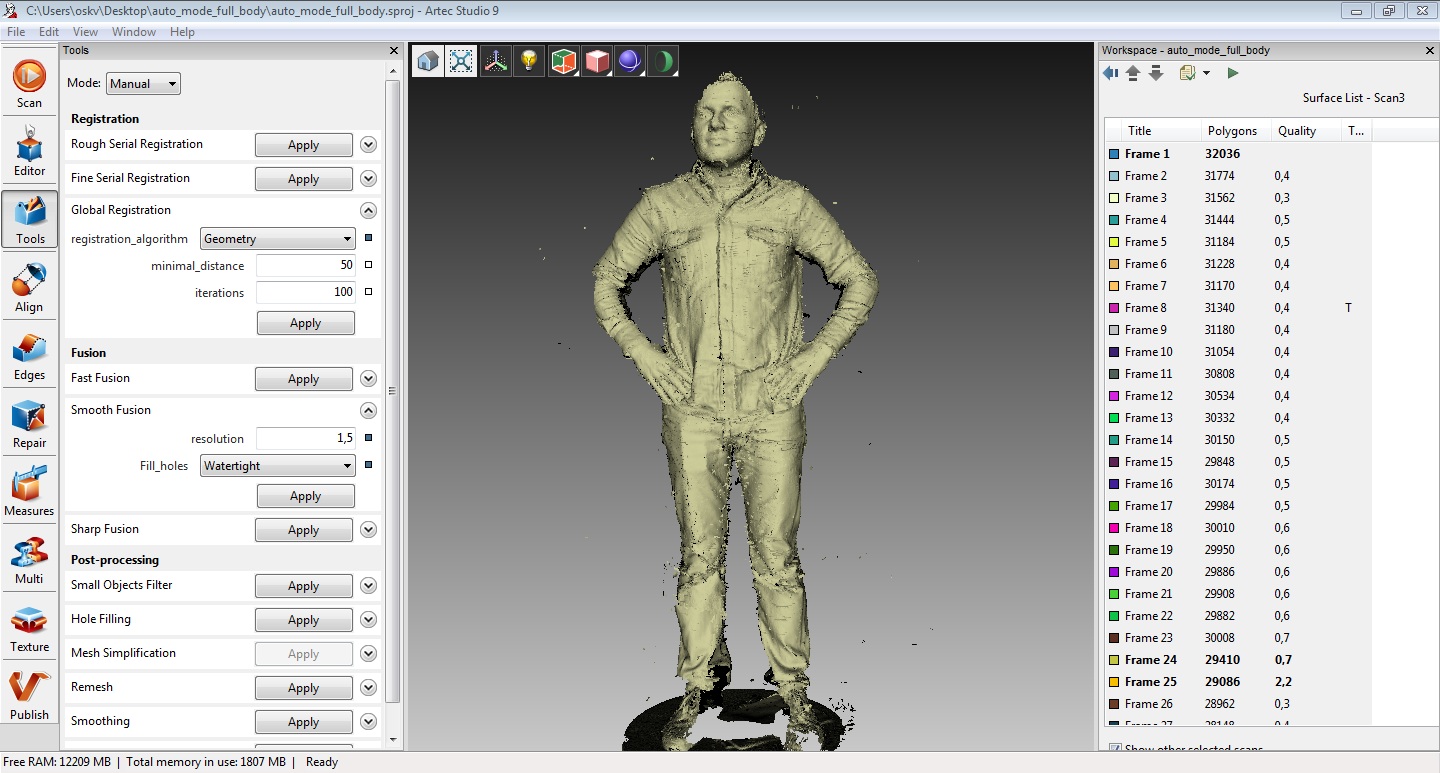
Task: Apply Smooth Fusion
Action: [x=306, y=496]
